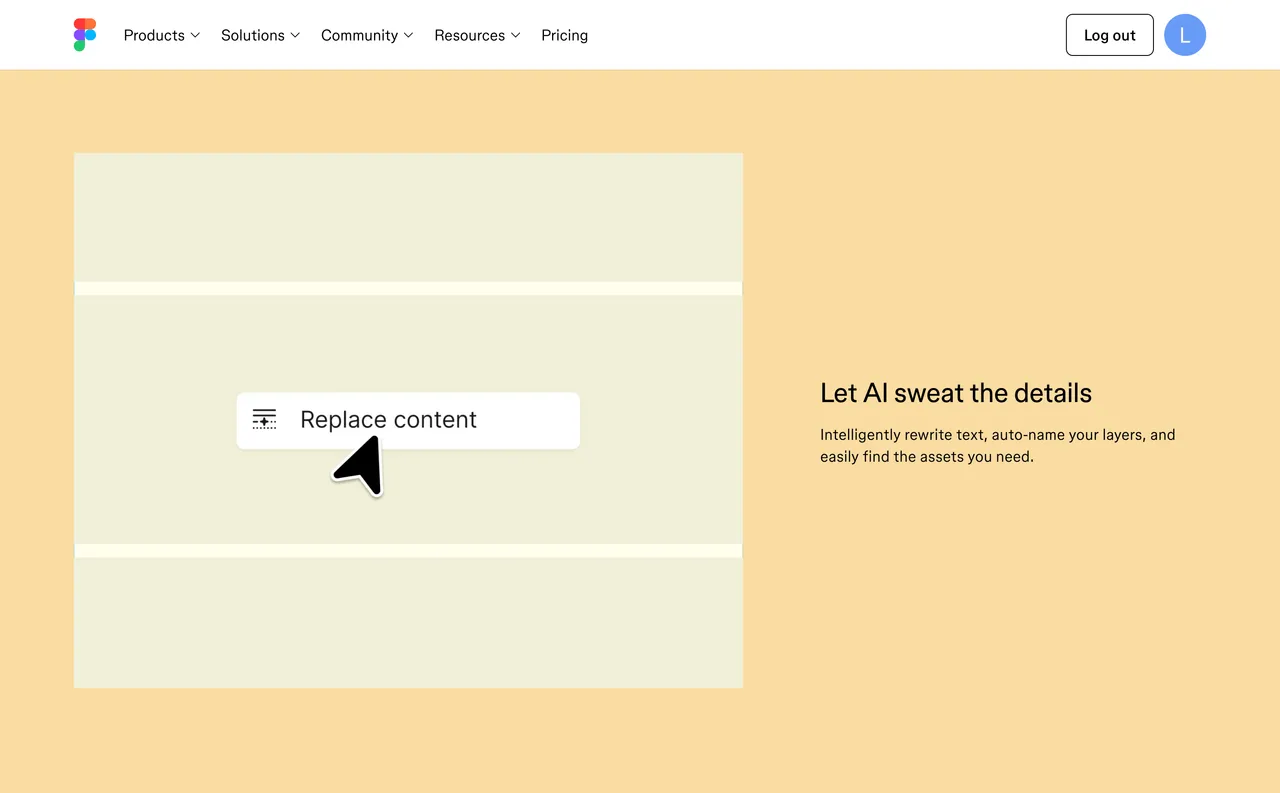Viewport: 1280px width, 793px height.
Task: Click Products in the navigation bar
Action: (154, 35)
